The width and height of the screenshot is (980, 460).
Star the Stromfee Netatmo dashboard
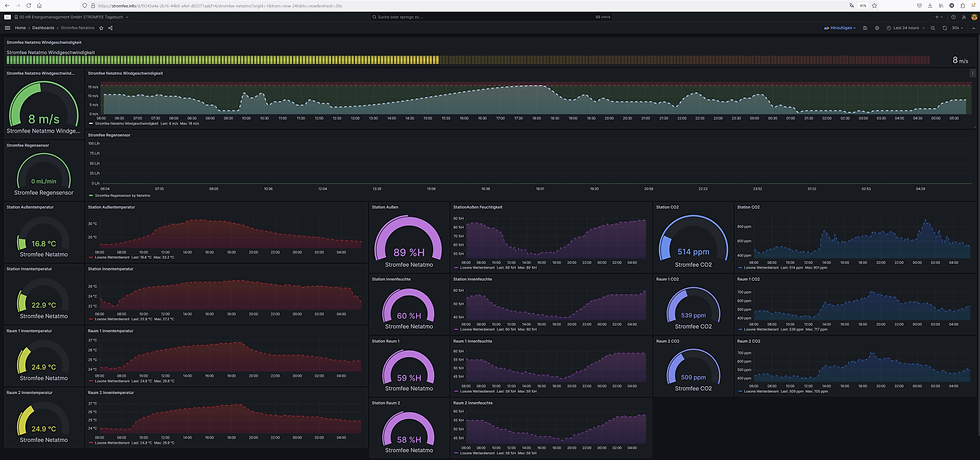(x=101, y=28)
